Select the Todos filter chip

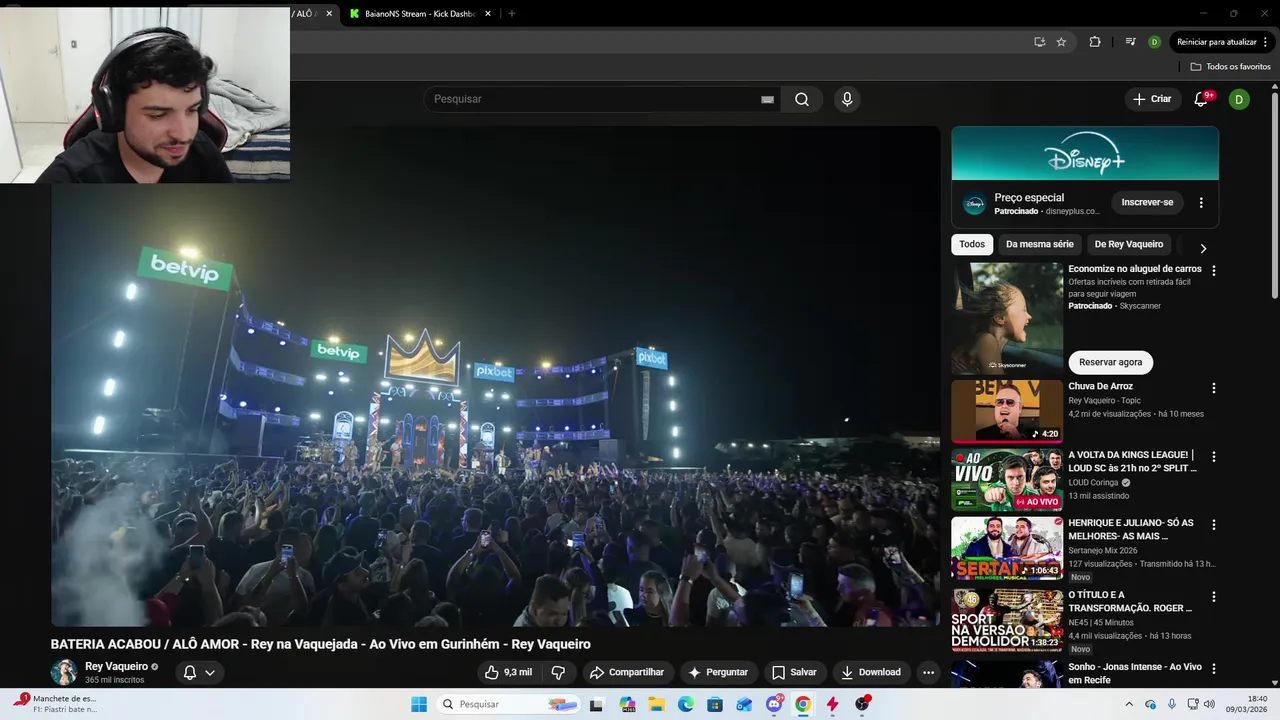tap(972, 244)
